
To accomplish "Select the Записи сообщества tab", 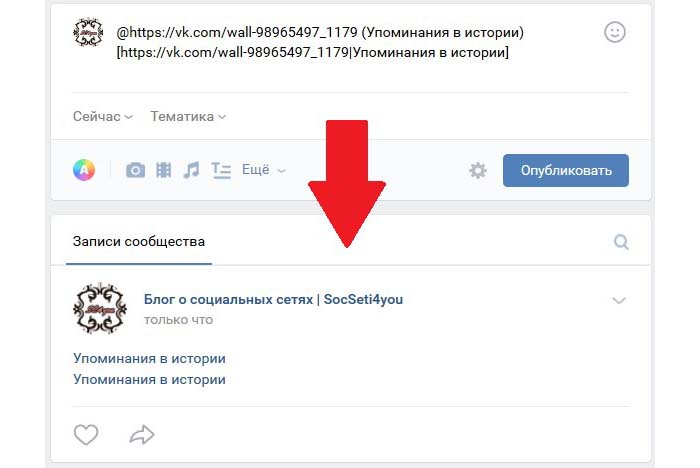I will point(139,242).
